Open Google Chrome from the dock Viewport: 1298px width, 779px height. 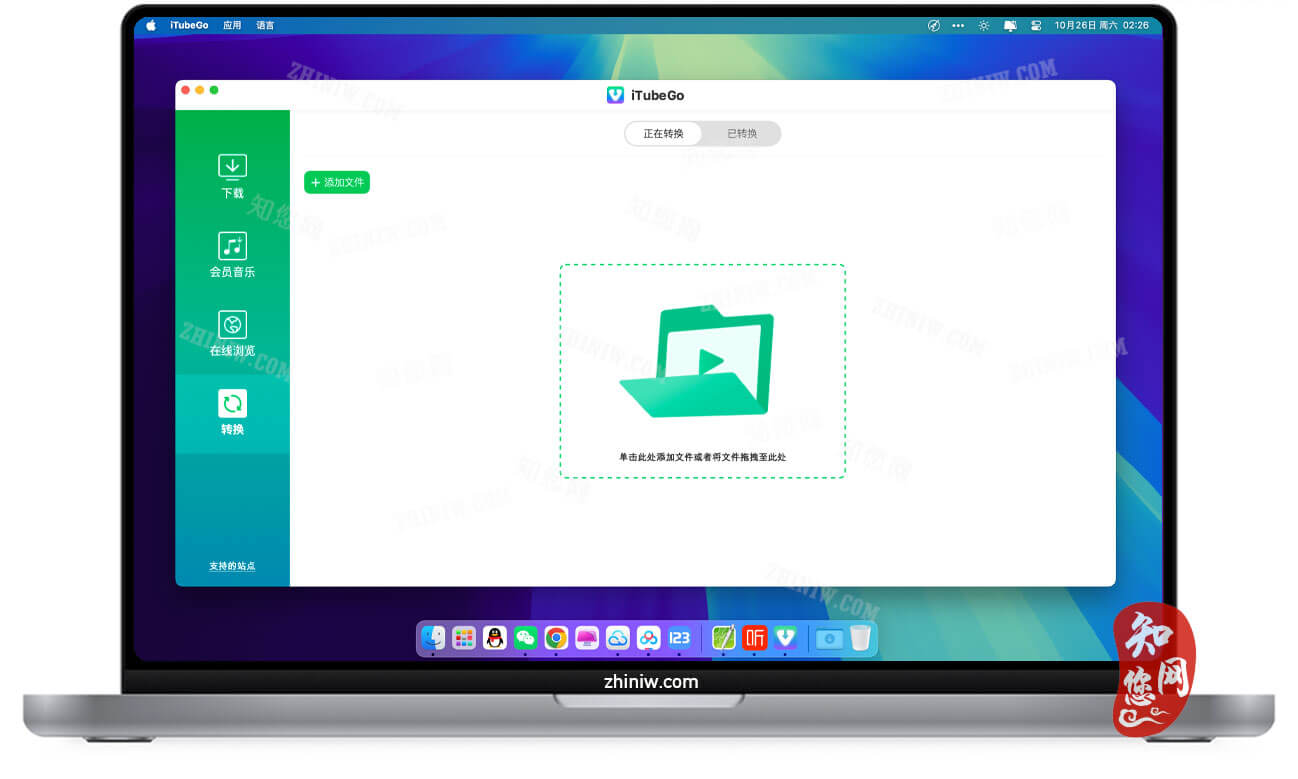(x=557, y=638)
